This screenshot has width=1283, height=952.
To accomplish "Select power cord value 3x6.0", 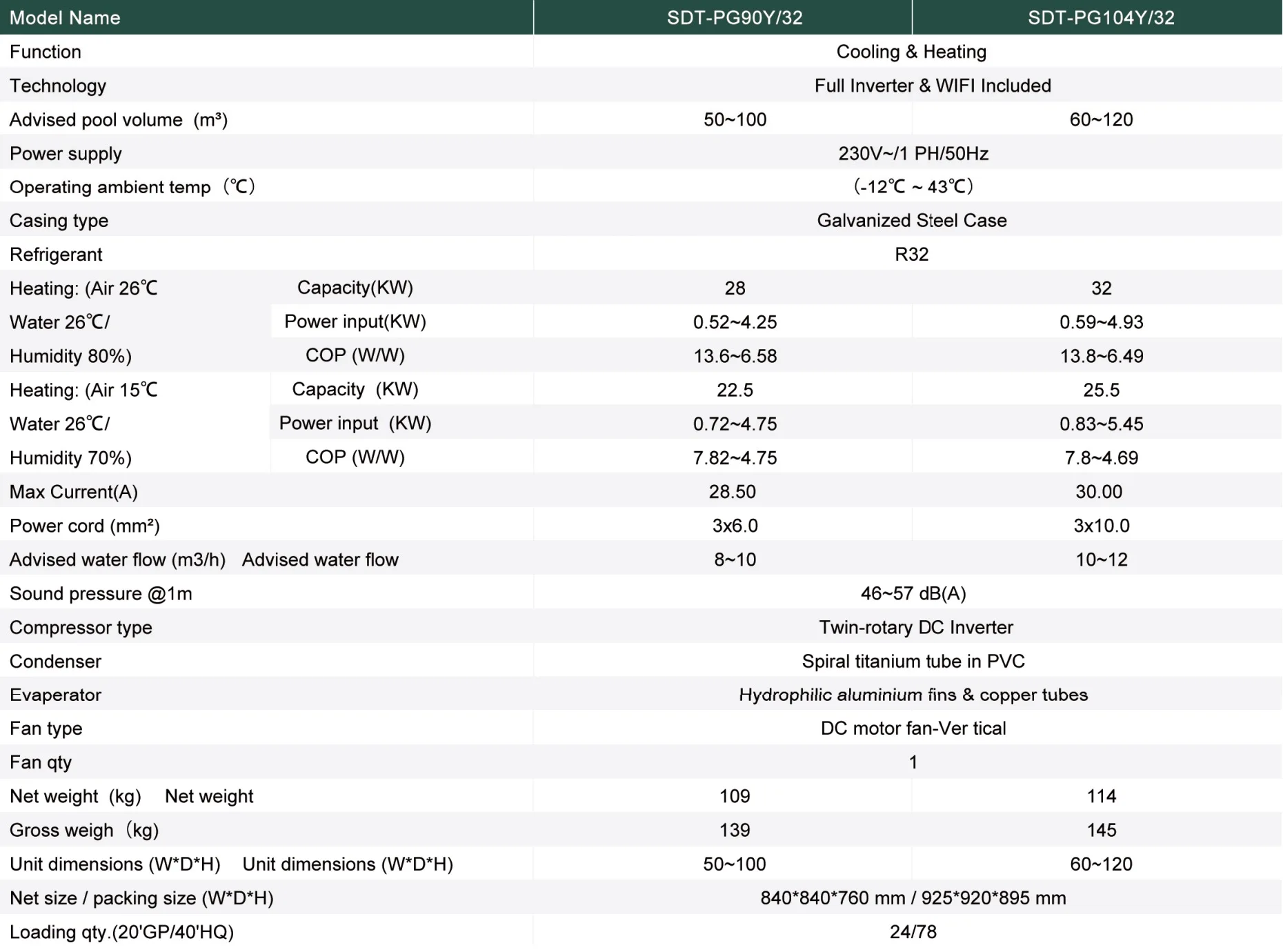I will tap(735, 526).
